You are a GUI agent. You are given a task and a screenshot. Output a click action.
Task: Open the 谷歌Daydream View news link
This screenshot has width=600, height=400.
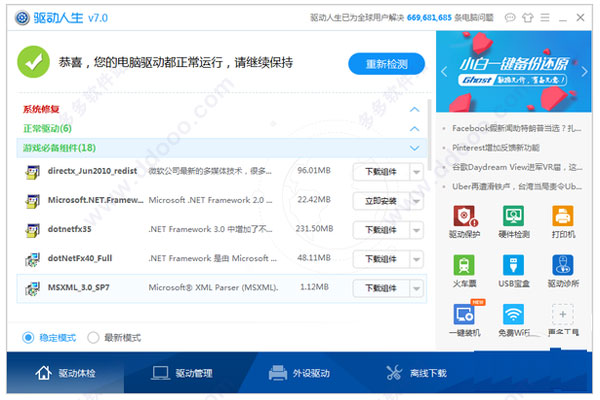tap(517, 167)
